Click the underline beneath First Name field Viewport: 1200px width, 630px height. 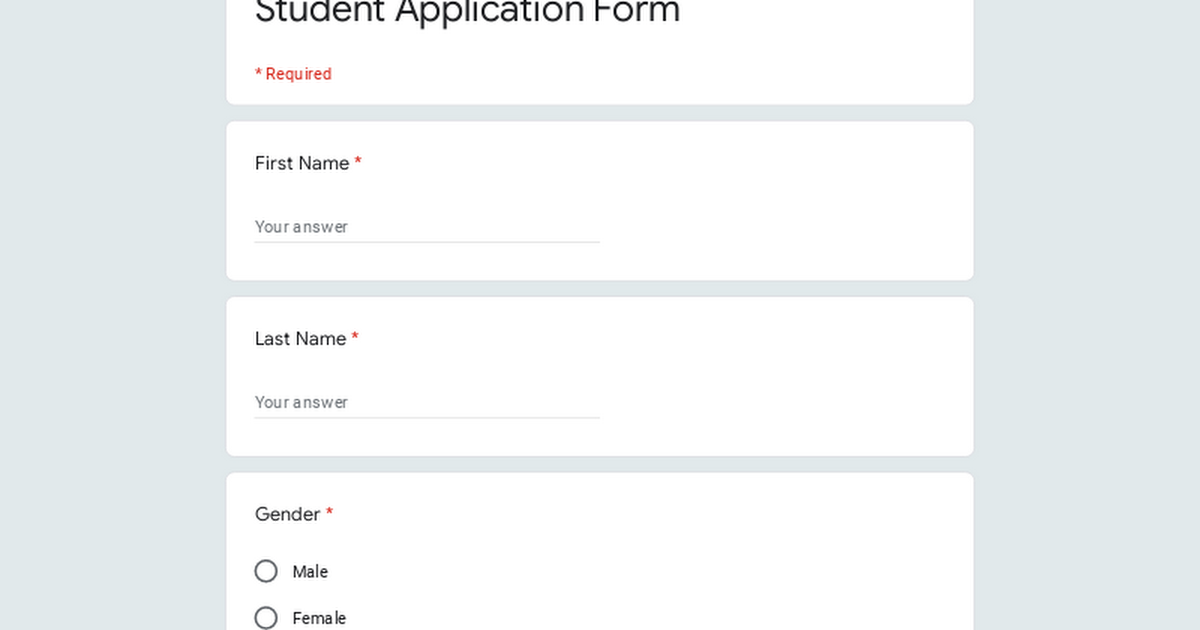(x=426, y=242)
